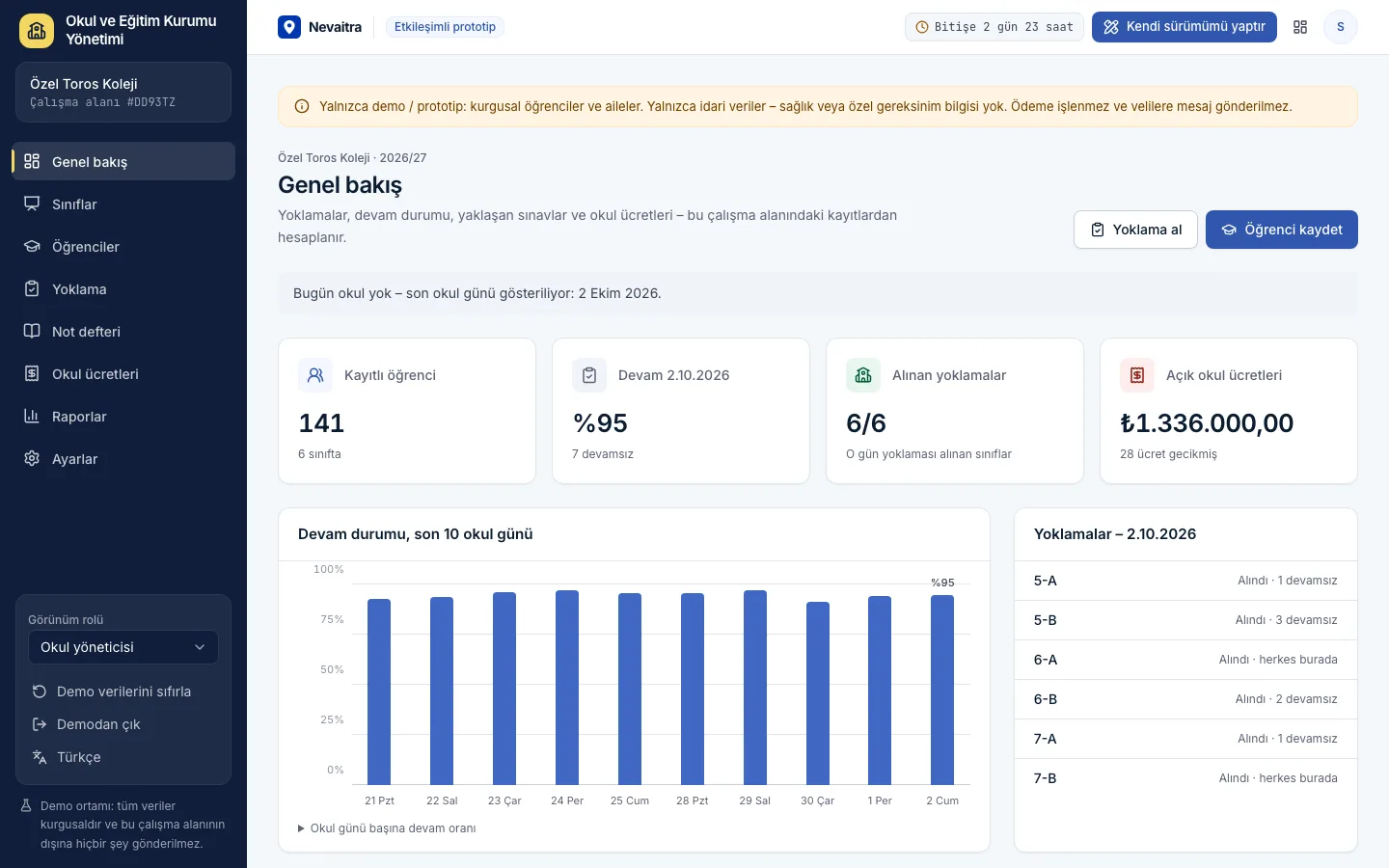
Task: Click the Devam clipboard card icon
Action: point(589,375)
